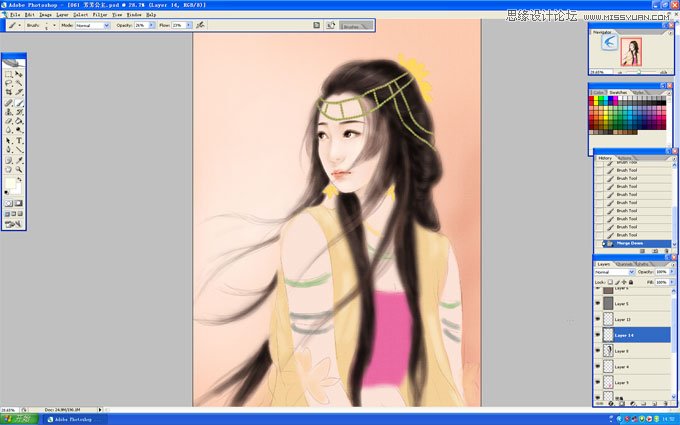Delete current state in History panel
This screenshot has width=680, height=425.
point(667,251)
